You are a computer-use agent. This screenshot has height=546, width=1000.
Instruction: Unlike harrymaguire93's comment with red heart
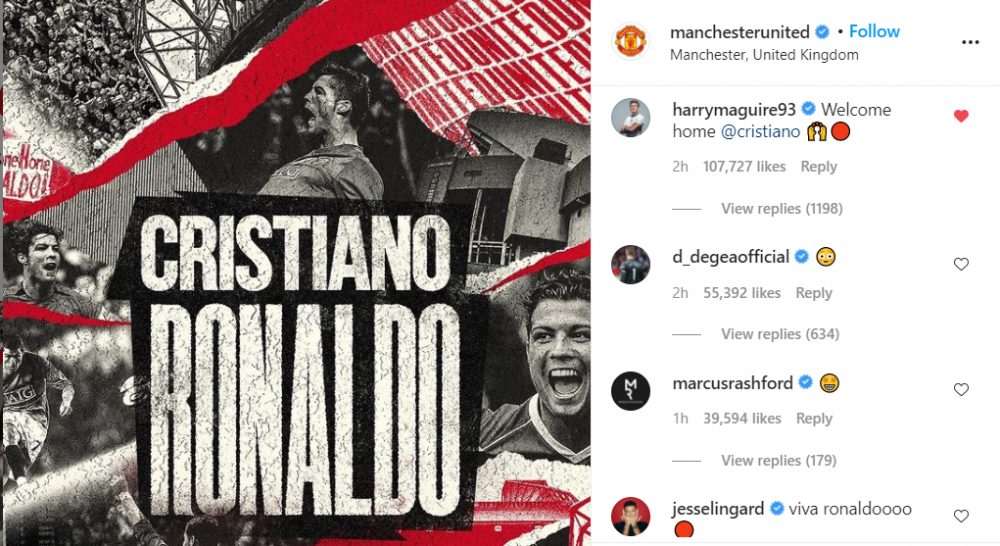click(x=961, y=116)
